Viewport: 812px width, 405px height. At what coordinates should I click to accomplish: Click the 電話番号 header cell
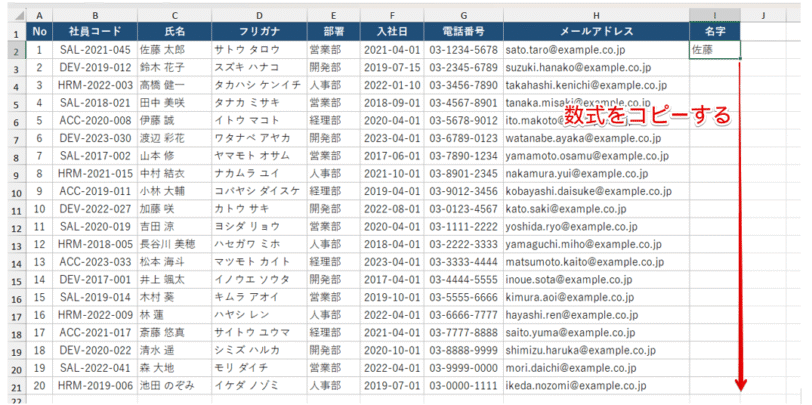click(x=463, y=32)
